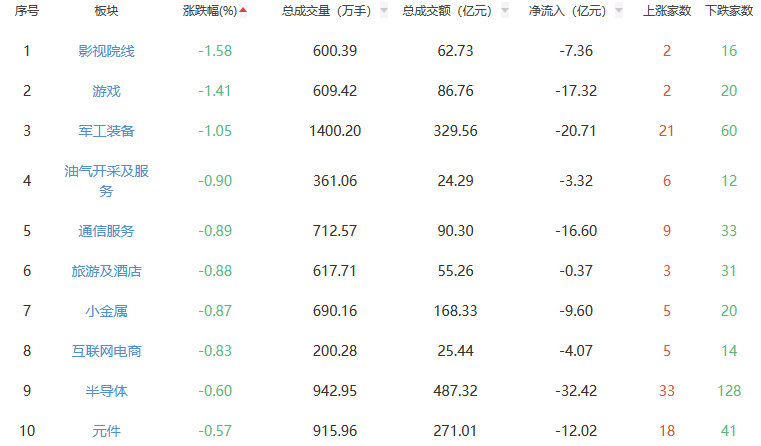Image resolution: width=761 pixels, height=446 pixels.
Task: Click the sort arrow next to 总成交量 (万手)
Action: pyautogui.click(x=384, y=11)
